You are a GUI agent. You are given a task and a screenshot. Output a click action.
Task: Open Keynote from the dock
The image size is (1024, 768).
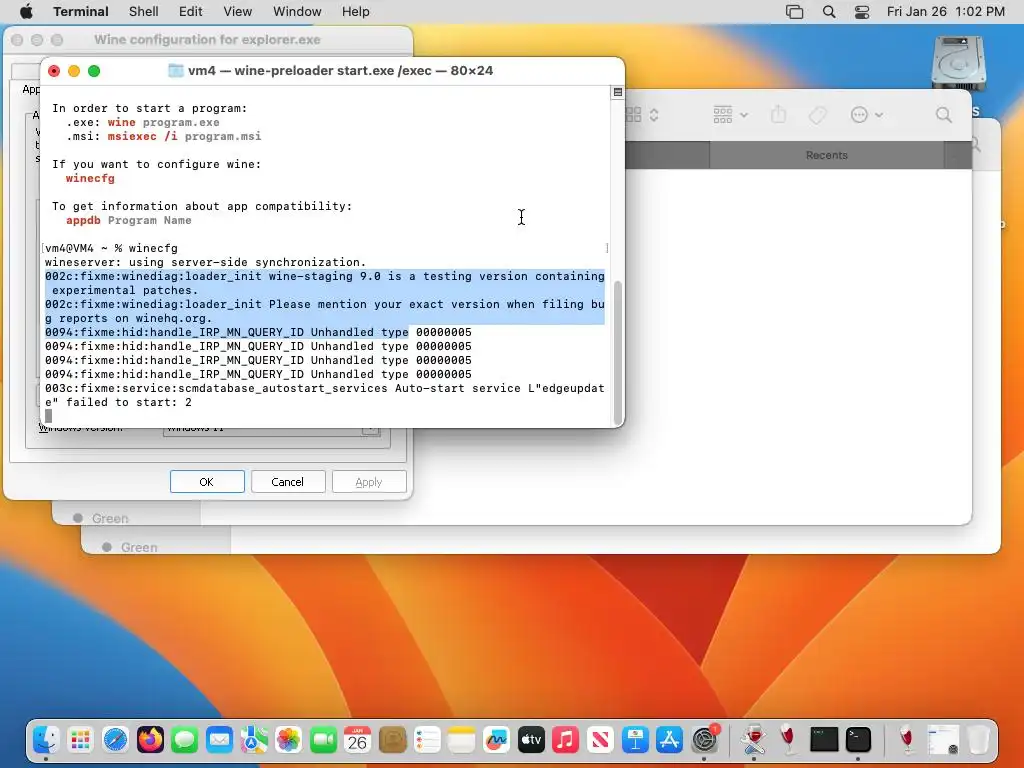pyautogui.click(x=635, y=740)
